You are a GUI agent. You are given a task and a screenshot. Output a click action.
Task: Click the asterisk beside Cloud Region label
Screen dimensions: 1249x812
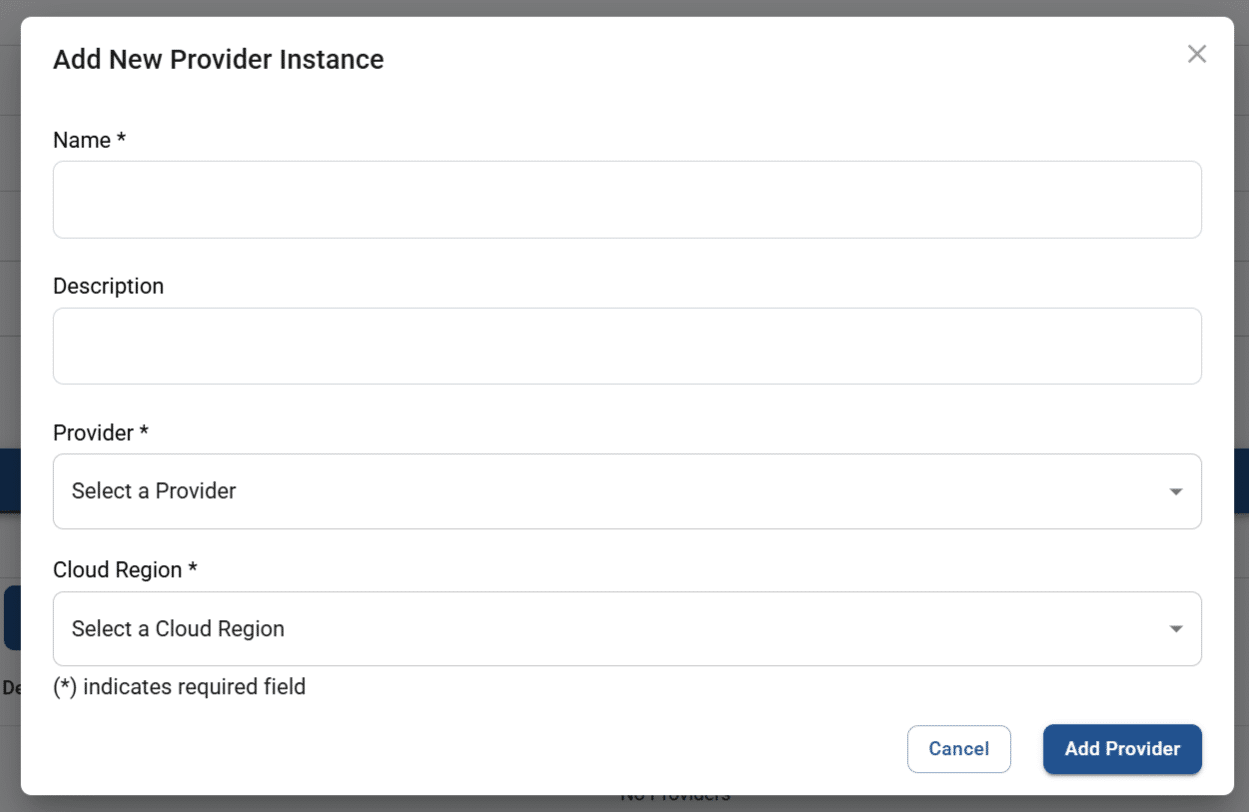(x=193, y=569)
